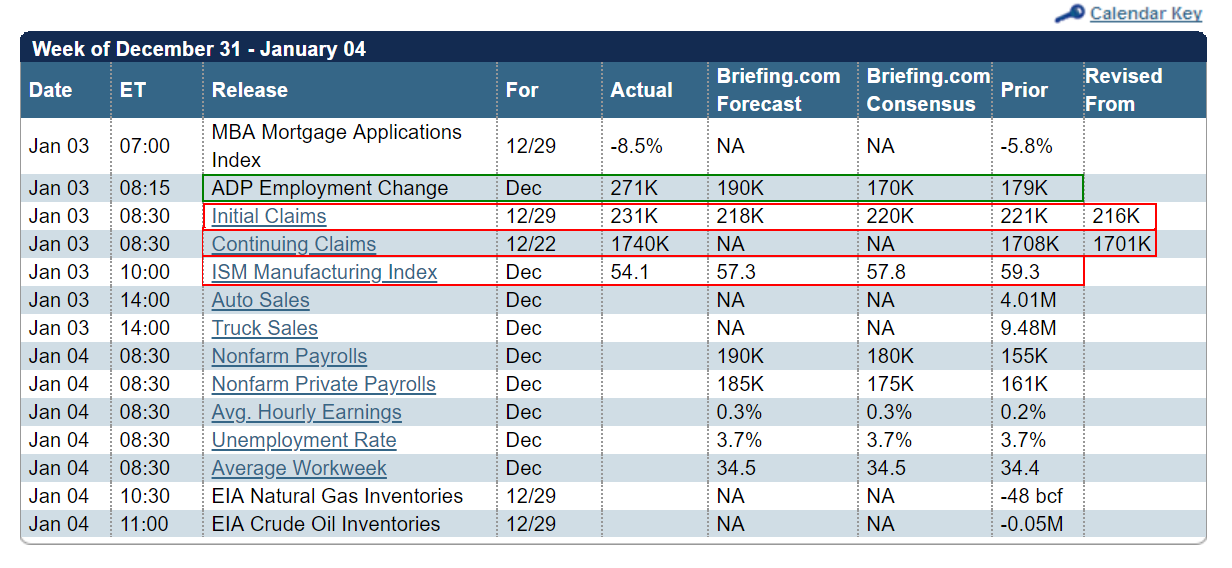The image size is (1232, 568).
Task: Click the revised-from value 216K
Action: pos(1116,216)
